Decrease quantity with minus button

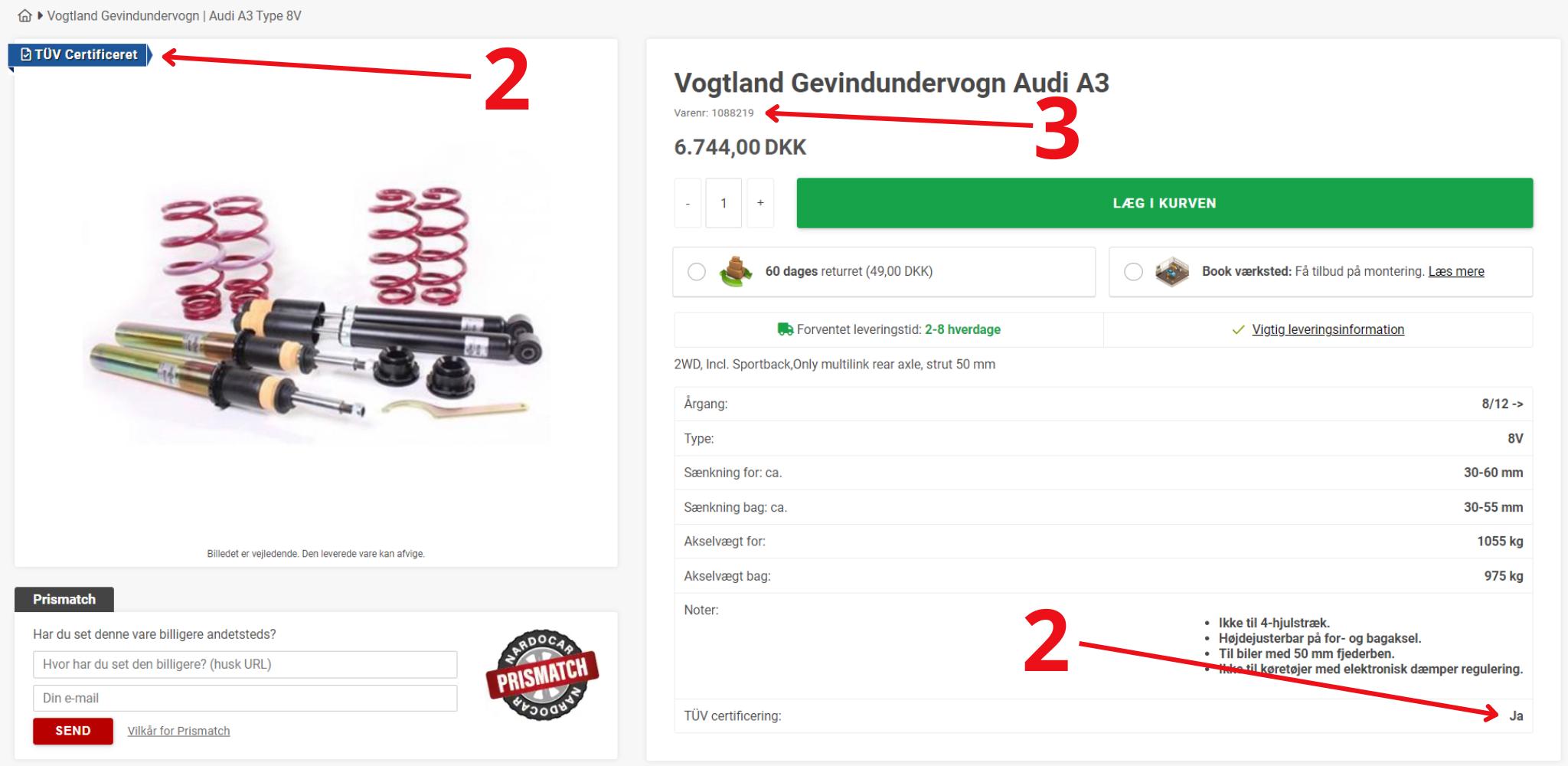pyautogui.click(x=688, y=203)
